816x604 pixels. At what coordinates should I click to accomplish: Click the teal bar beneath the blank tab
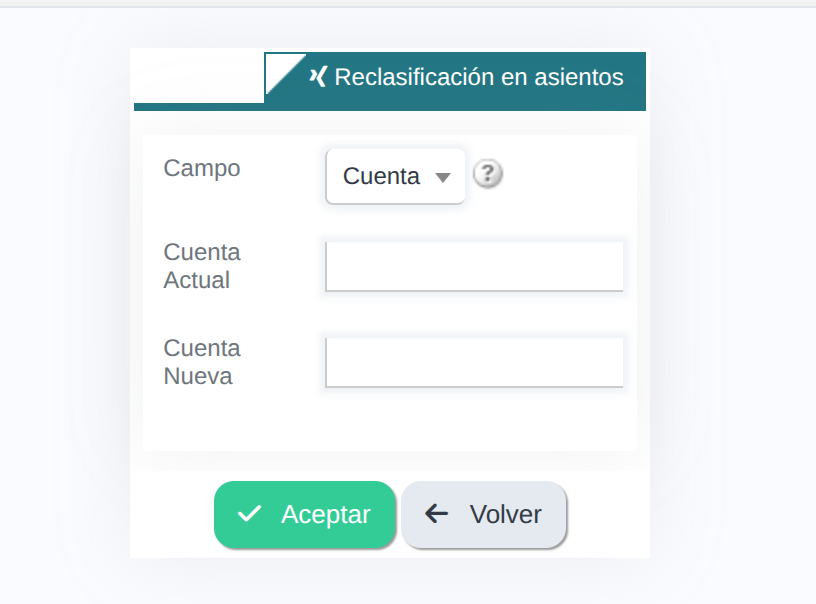(x=199, y=107)
